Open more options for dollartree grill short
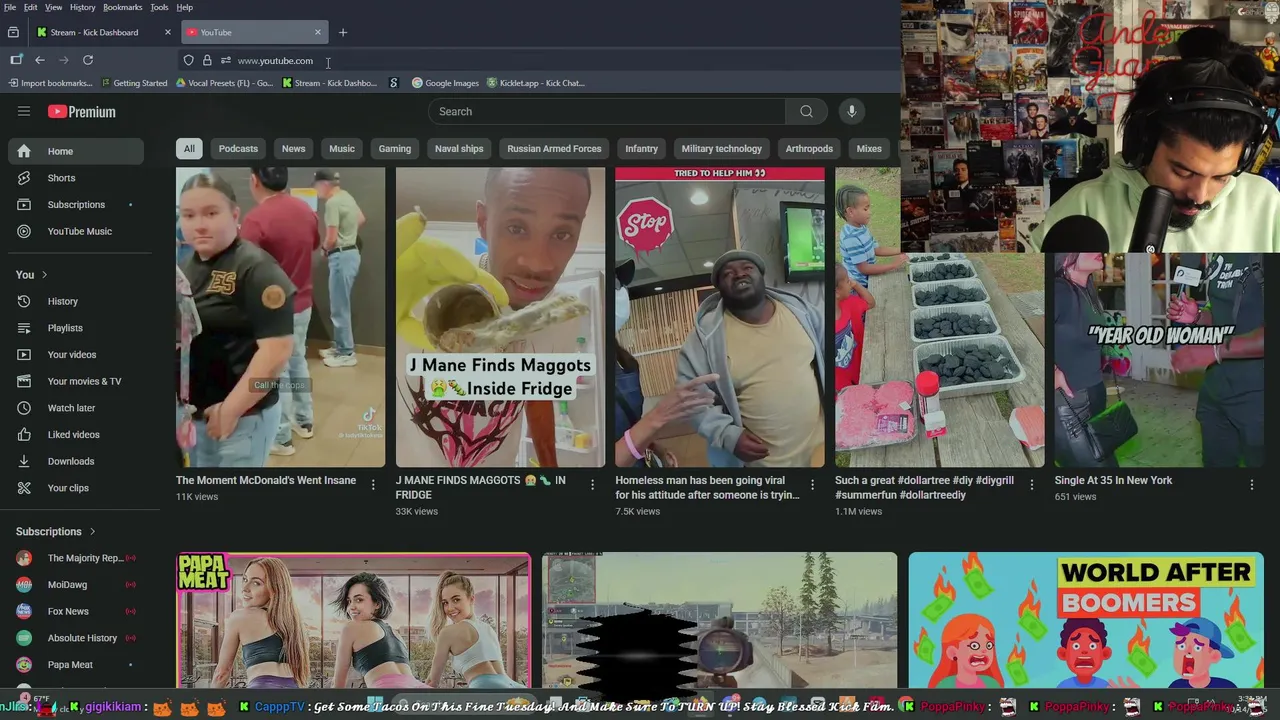This screenshot has width=1280, height=720. click(1032, 484)
